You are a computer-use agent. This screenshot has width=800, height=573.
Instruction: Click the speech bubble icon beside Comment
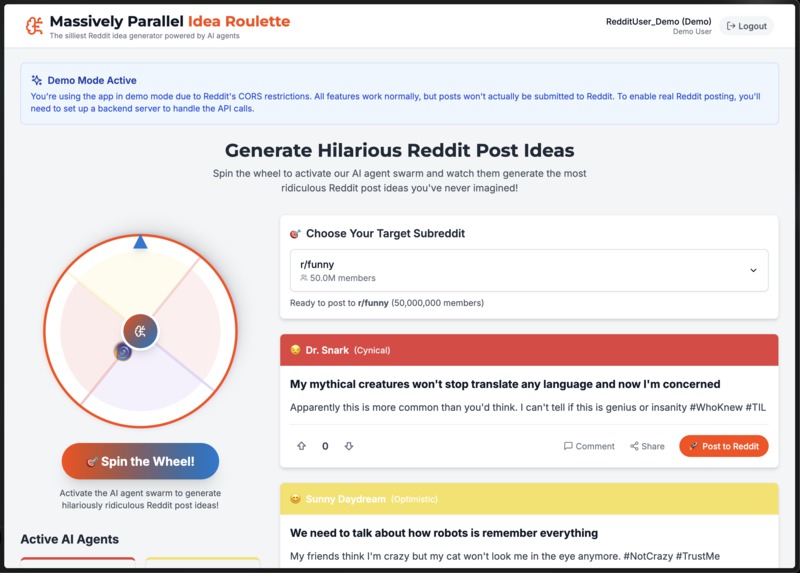click(x=568, y=446)
